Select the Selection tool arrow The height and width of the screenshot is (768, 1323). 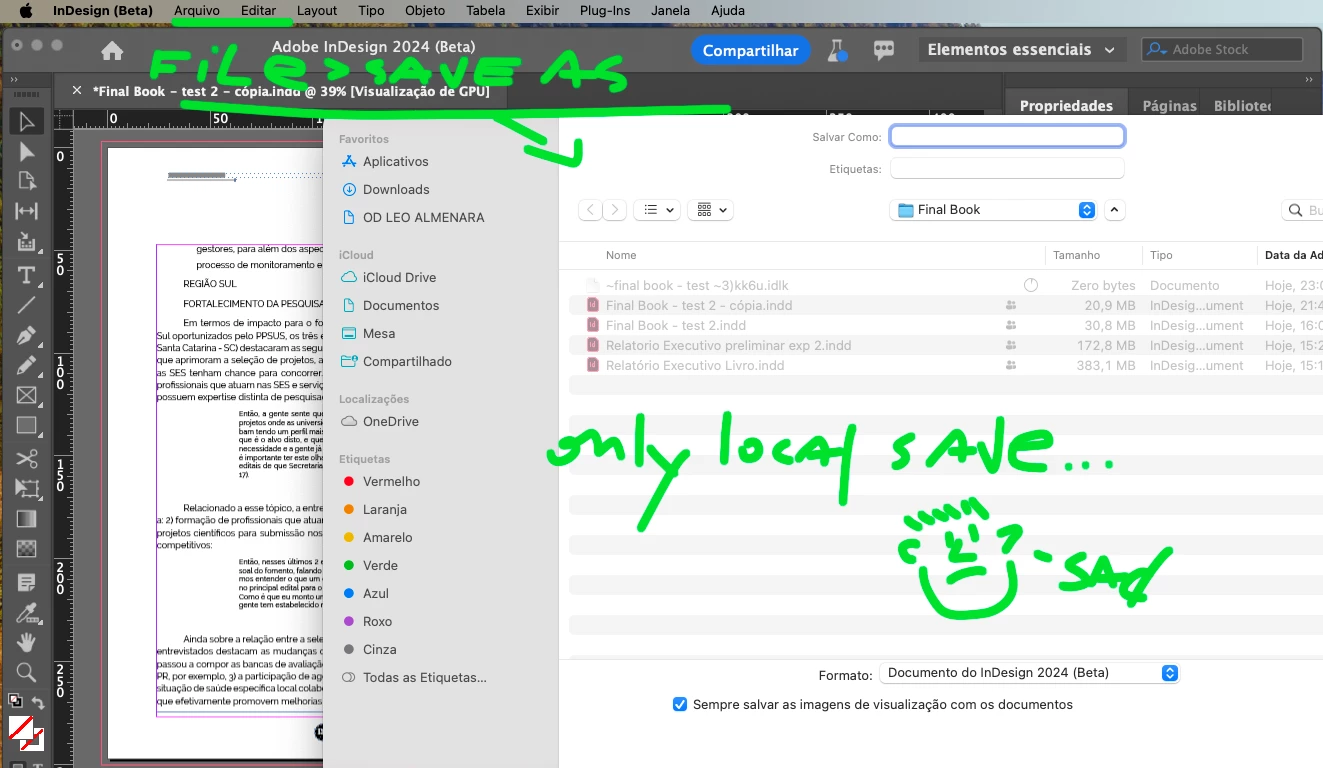pyautogui.click(x=26, y=122)
